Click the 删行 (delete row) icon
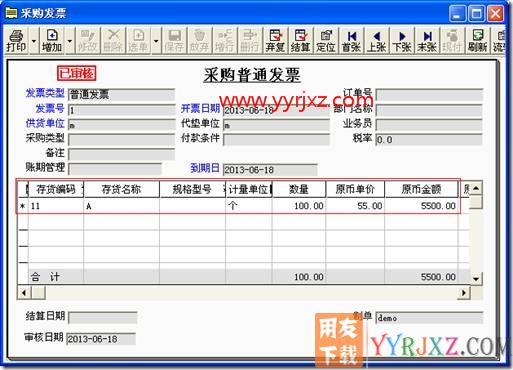This screenshot has height=370, width=513. [x=249, y=40]
